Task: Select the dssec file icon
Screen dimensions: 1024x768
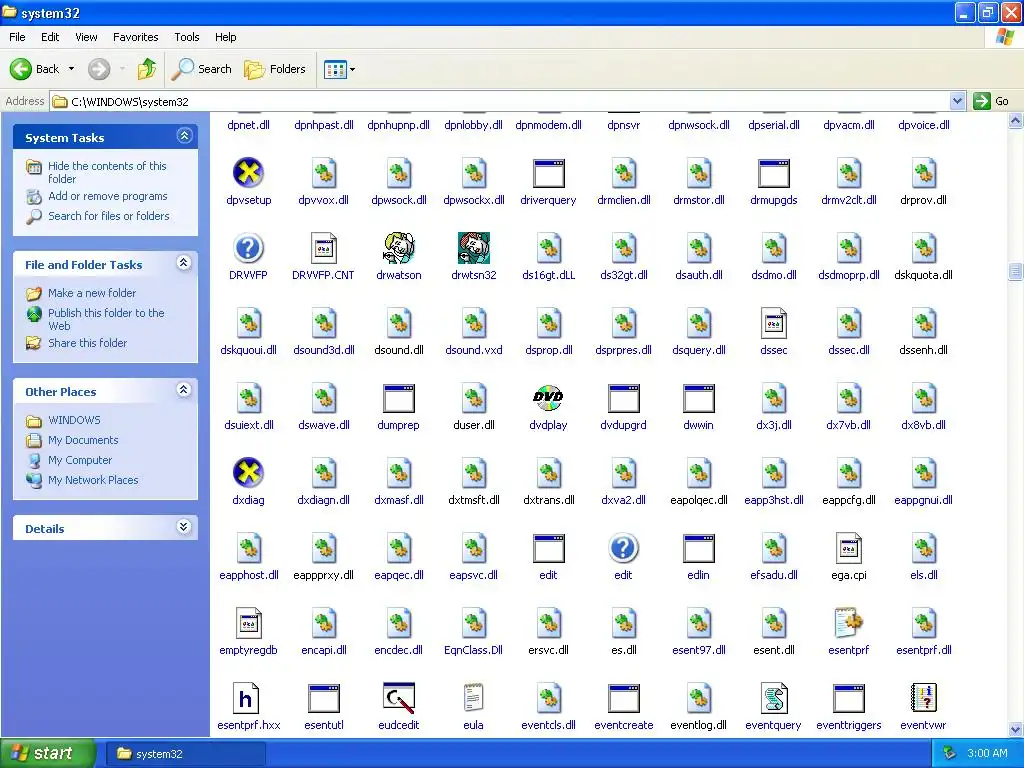Action: [773, 323]
